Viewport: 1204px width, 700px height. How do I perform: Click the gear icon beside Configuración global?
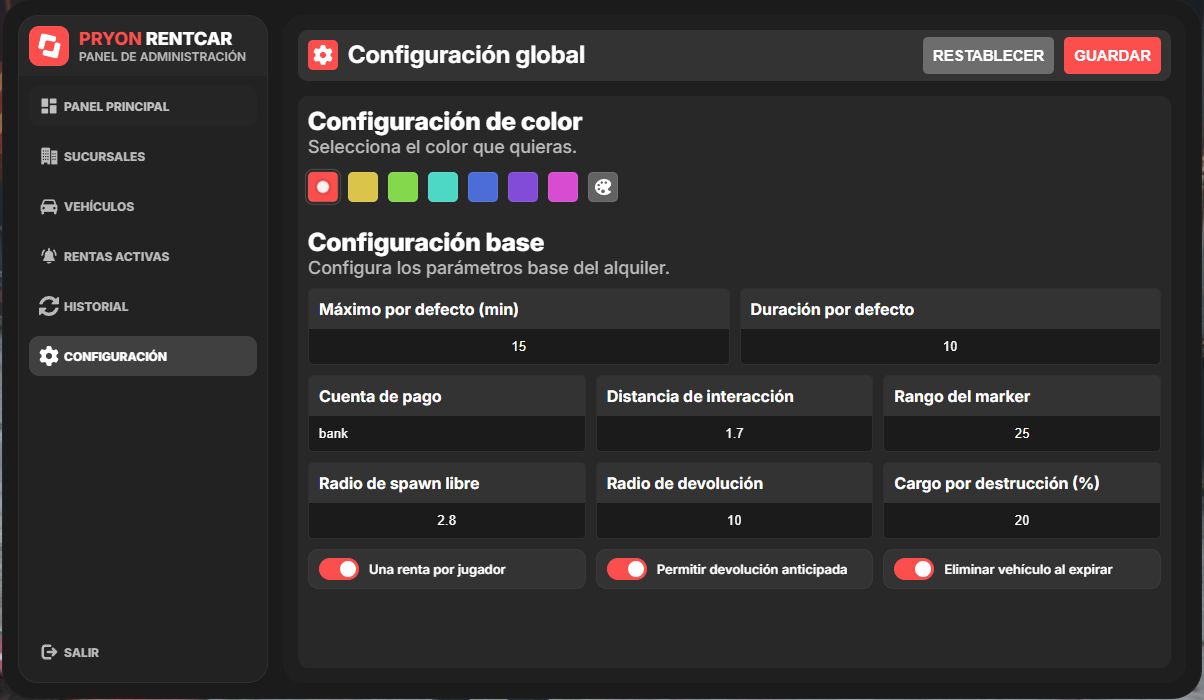click(323, 55)
